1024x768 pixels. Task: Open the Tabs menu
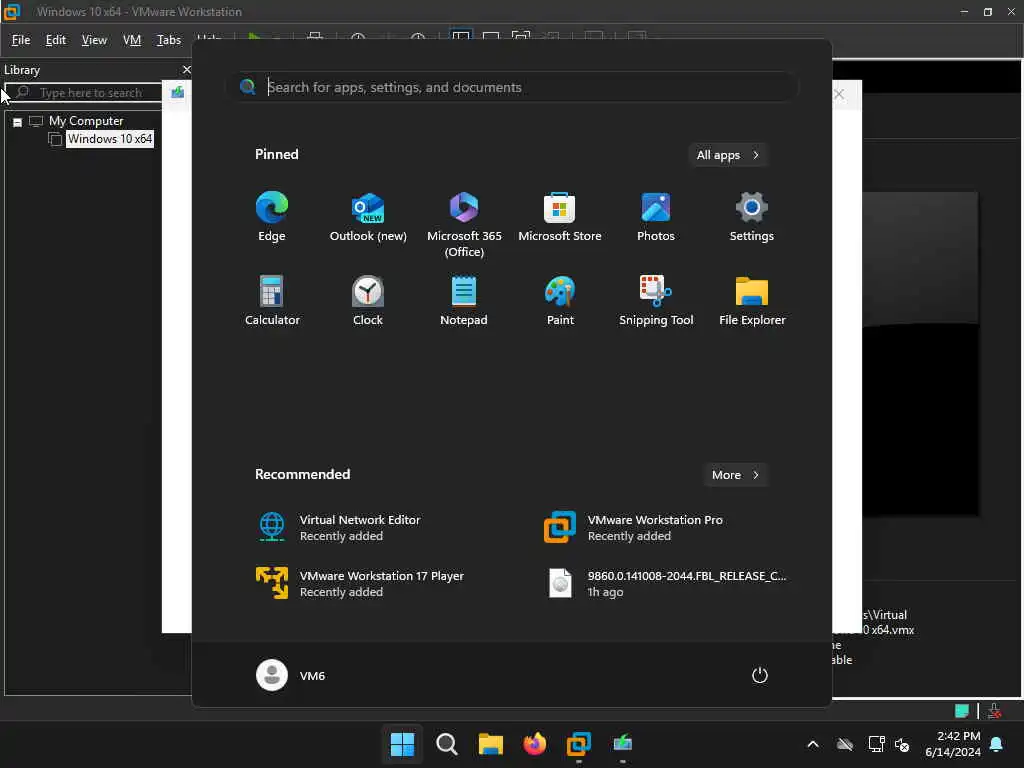pyautogui.click(x=168, y=40)
